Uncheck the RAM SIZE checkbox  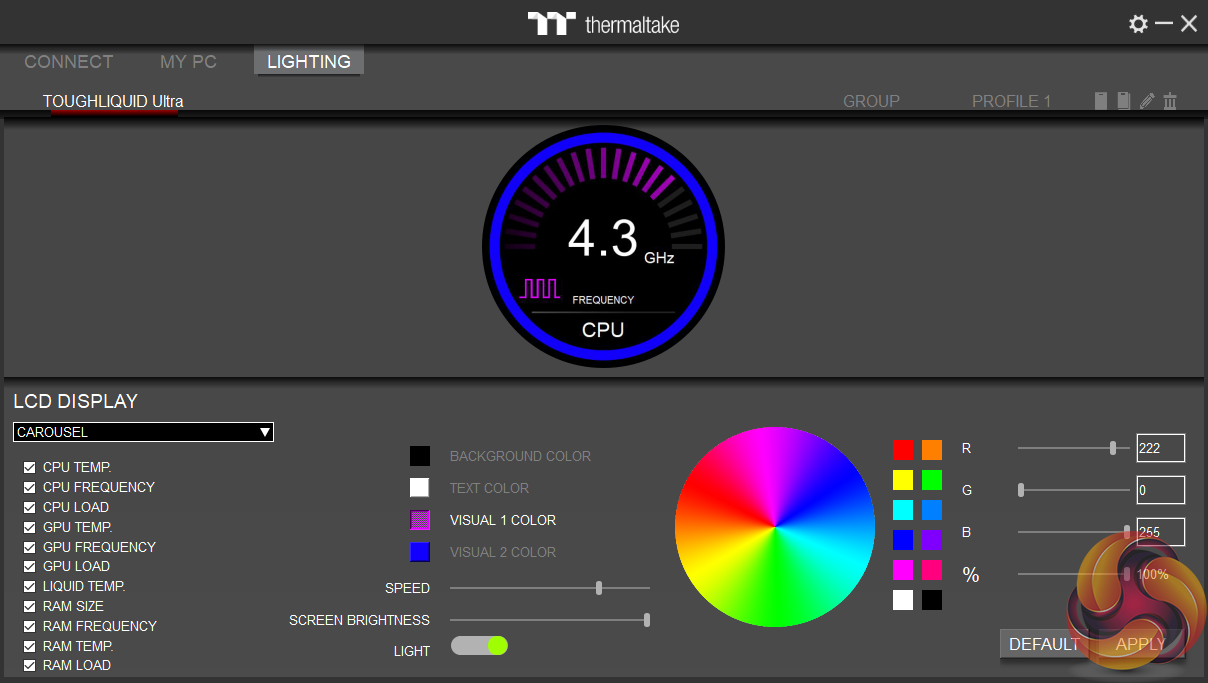click(29, 606)
